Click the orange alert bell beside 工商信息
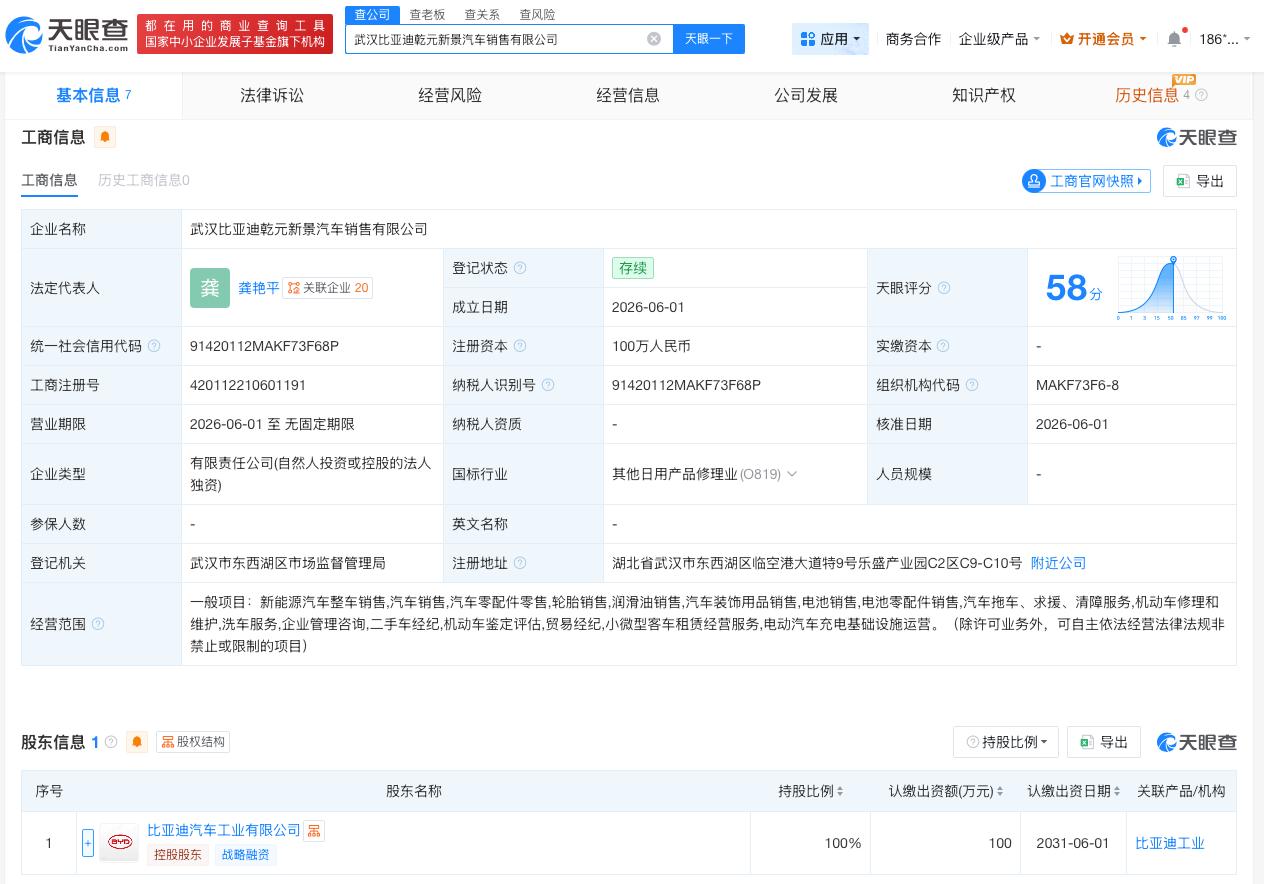The width and height of the screenshot is (1264, 884). 105,137
